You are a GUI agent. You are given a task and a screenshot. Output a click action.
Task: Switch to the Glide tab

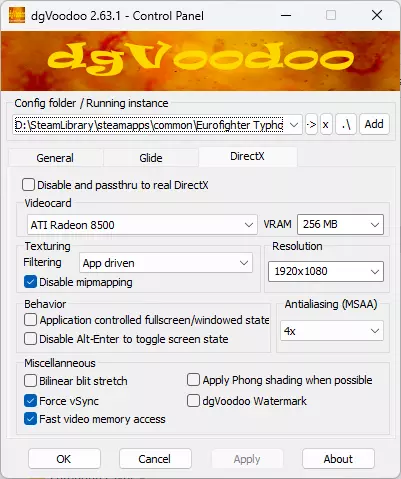pos(151,158)
